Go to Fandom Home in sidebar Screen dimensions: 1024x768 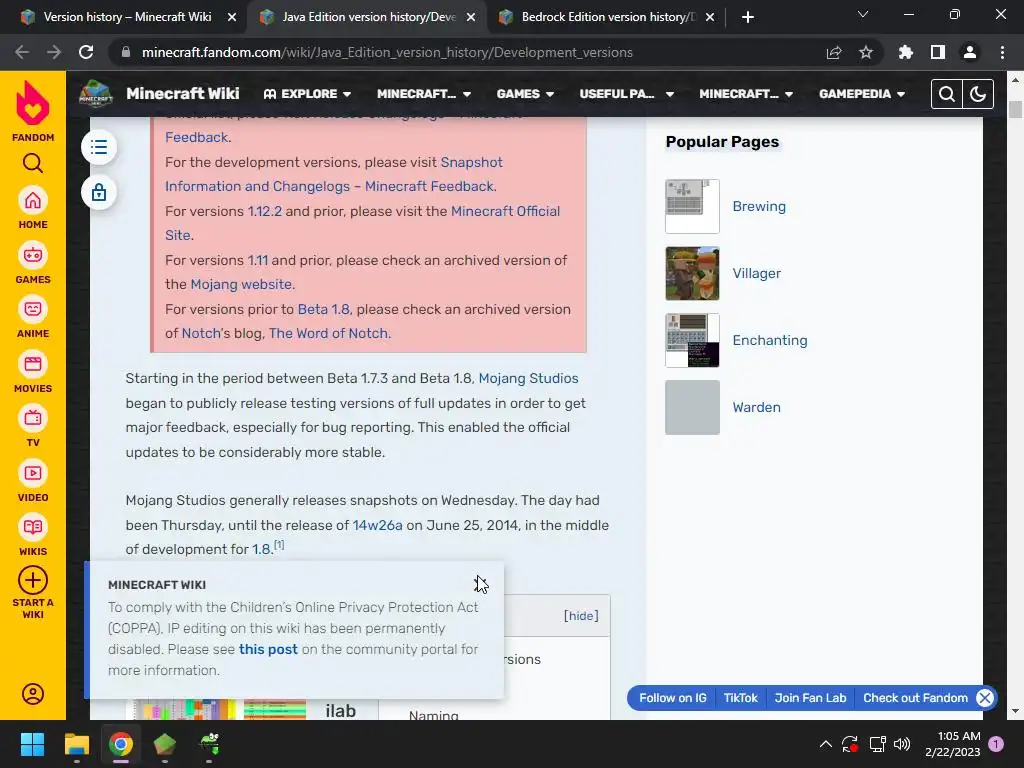33,208
